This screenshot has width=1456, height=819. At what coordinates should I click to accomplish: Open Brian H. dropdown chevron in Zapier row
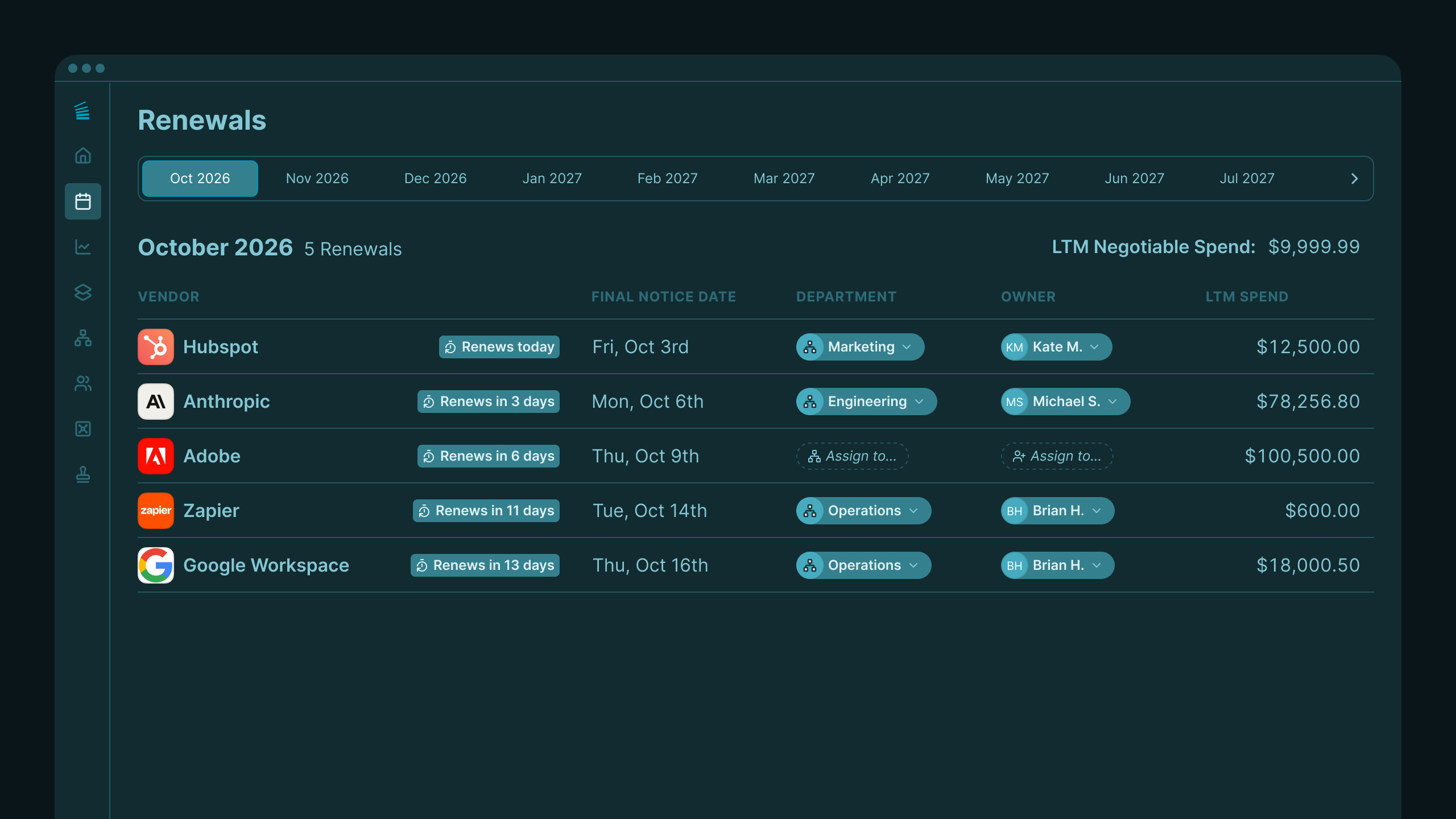1097,511
